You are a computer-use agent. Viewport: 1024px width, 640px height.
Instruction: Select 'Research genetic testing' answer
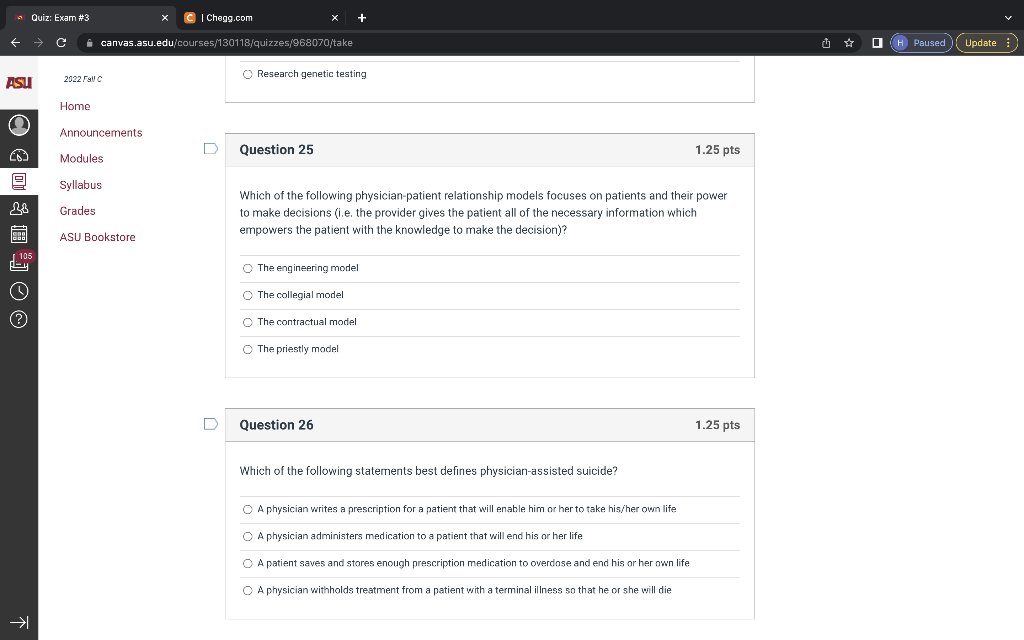pos(248,74)
